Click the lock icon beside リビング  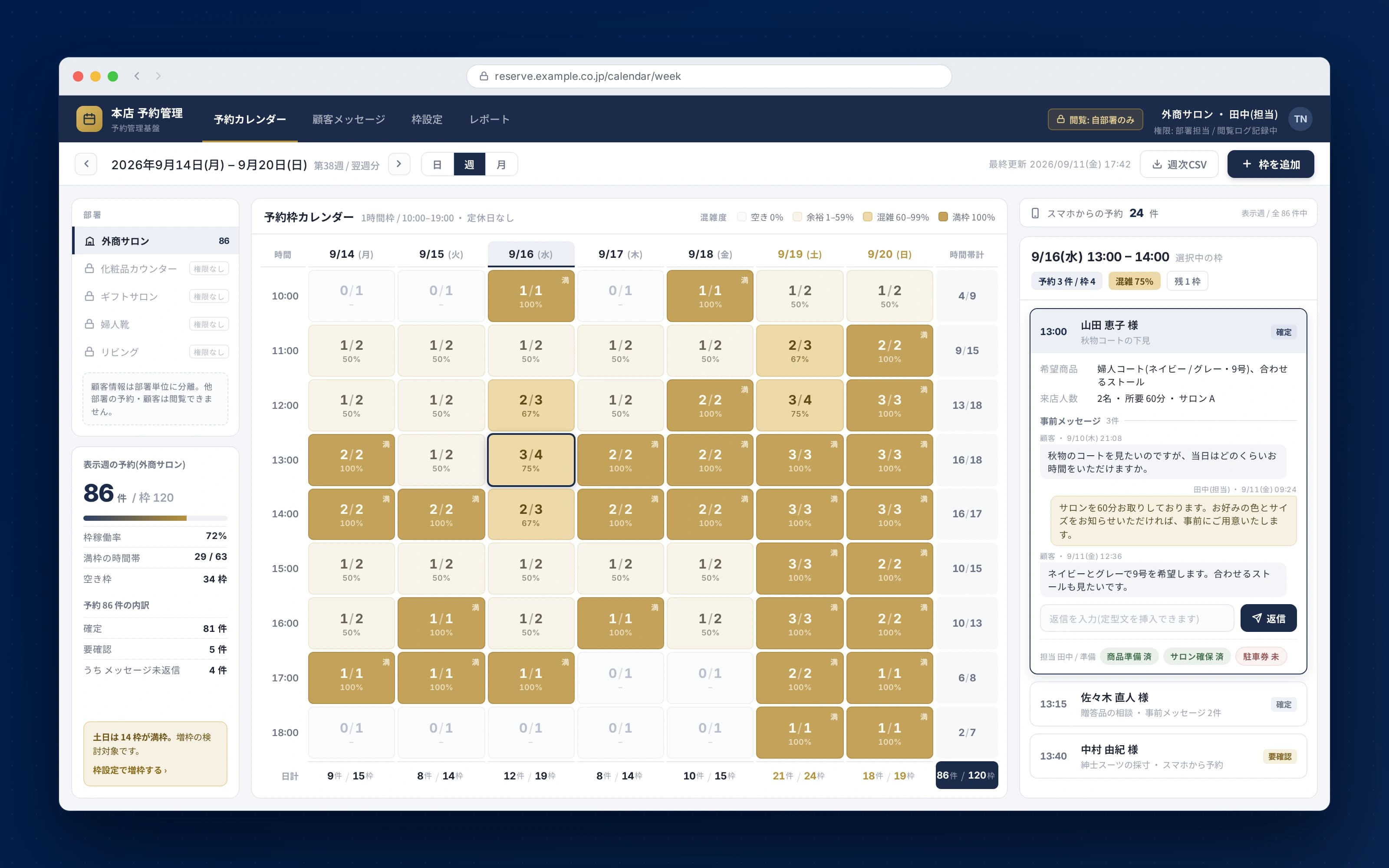pos(89,352)
